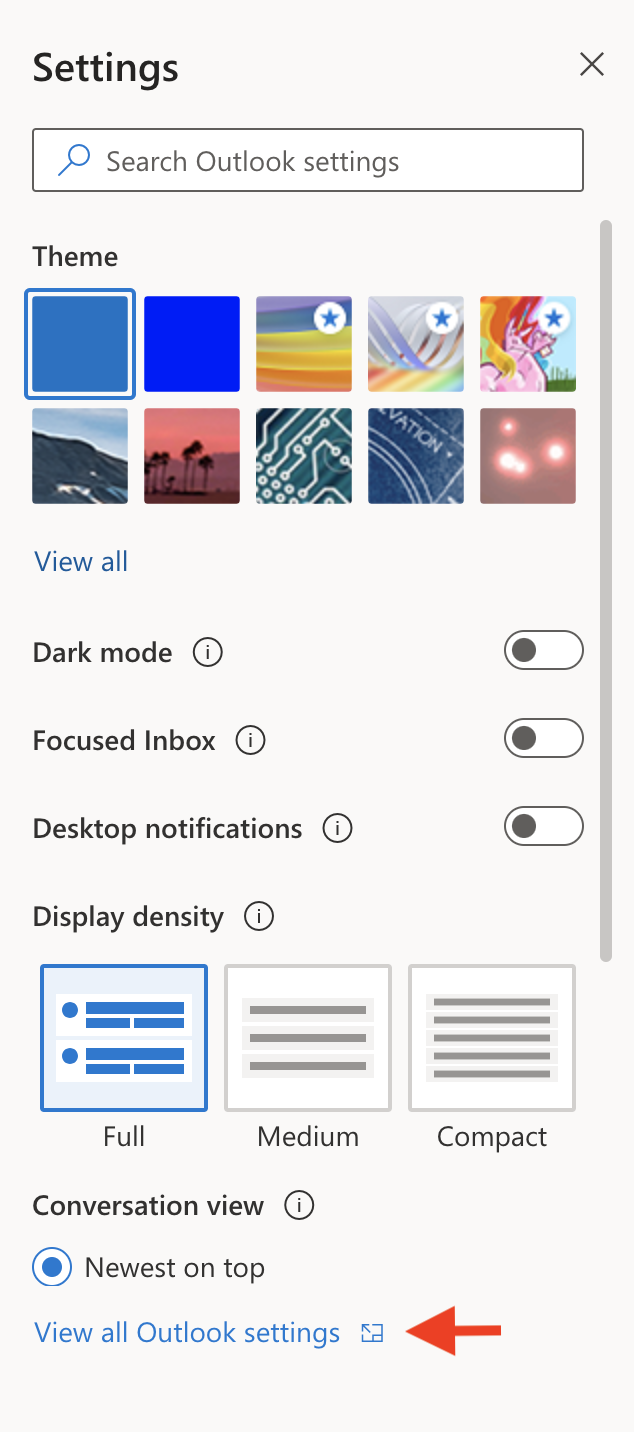Enable the Focused Inbox toggle
This screenshot has width=634, height=1432.
(543, 738)
